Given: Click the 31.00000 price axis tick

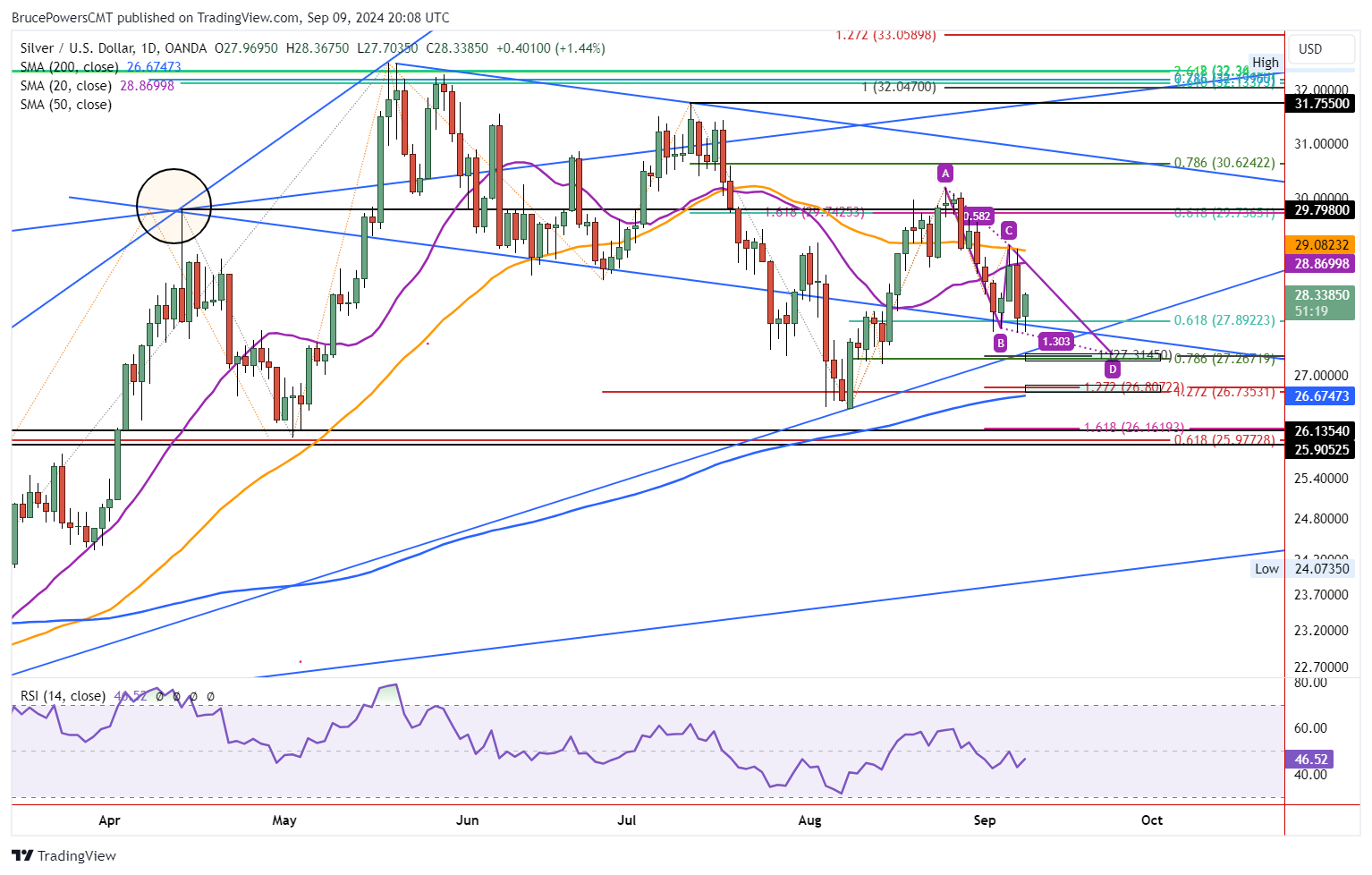Looking at the screenshot, I should point(1321,144).
